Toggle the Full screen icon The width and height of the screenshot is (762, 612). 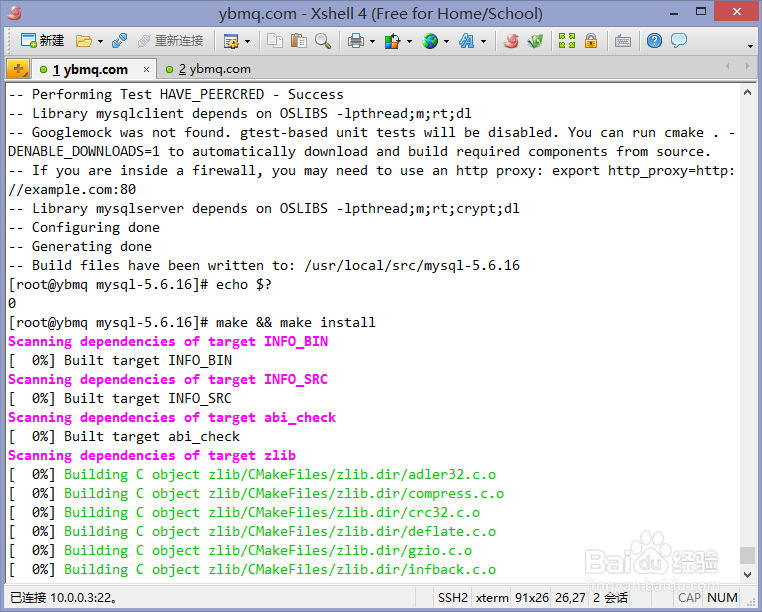[x=567, y=41]
